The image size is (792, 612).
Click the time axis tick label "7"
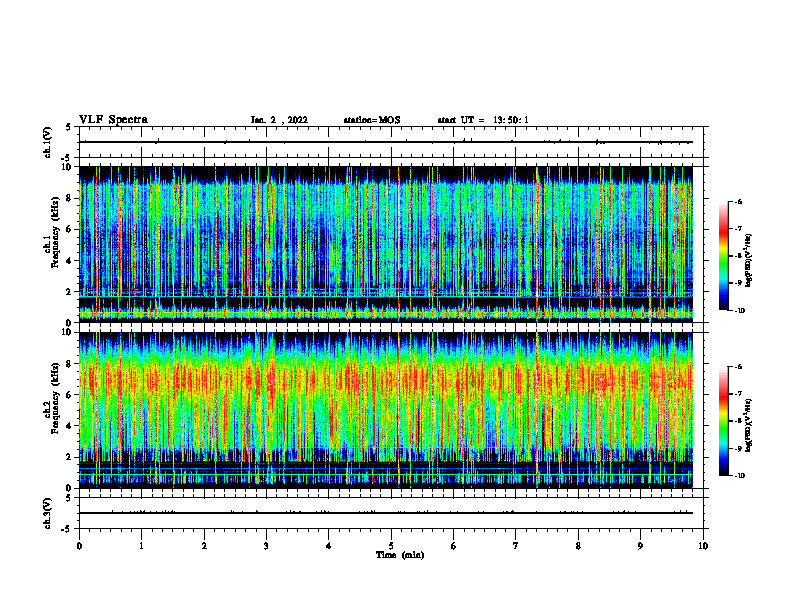[x=516, y=546]
